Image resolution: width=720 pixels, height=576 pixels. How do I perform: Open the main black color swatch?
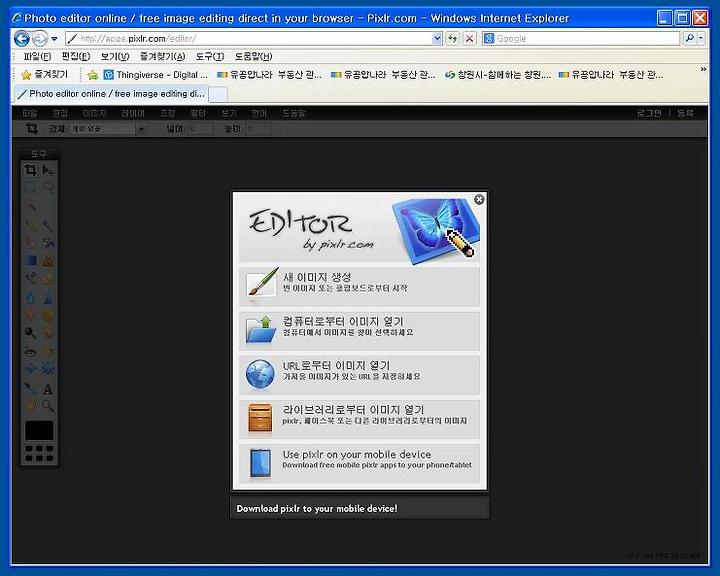coord(39,430)
